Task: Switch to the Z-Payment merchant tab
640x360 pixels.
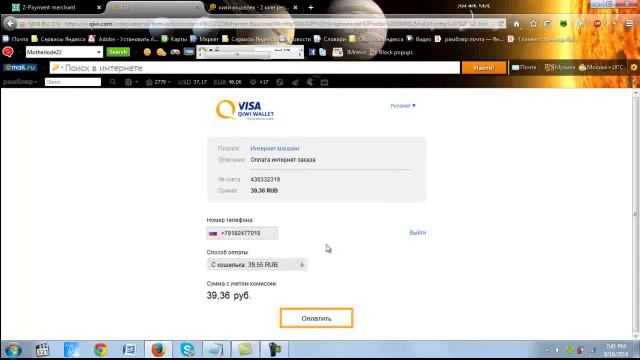Action: (49, 7)
